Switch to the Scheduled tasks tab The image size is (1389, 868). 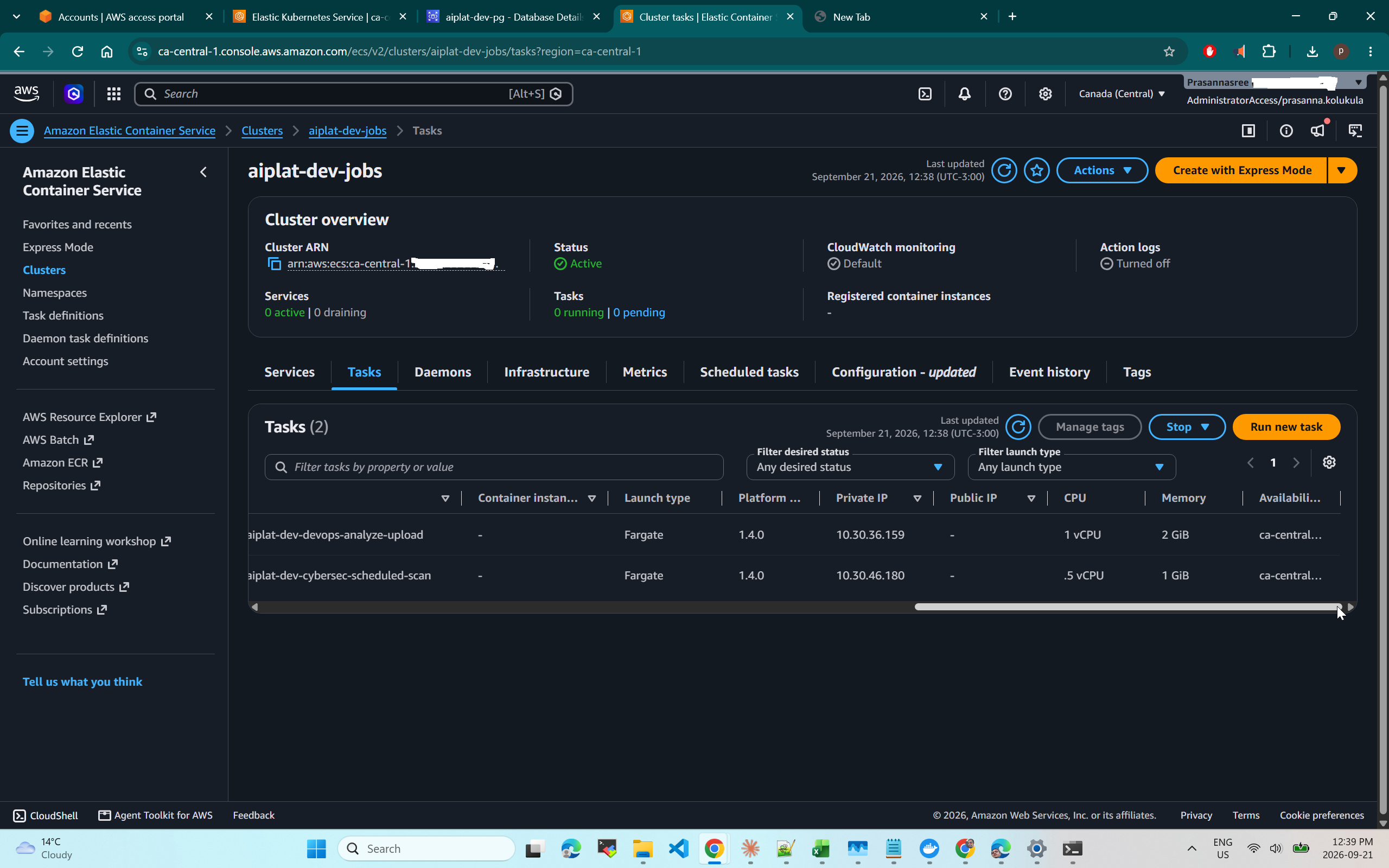[x=749, y=372]
